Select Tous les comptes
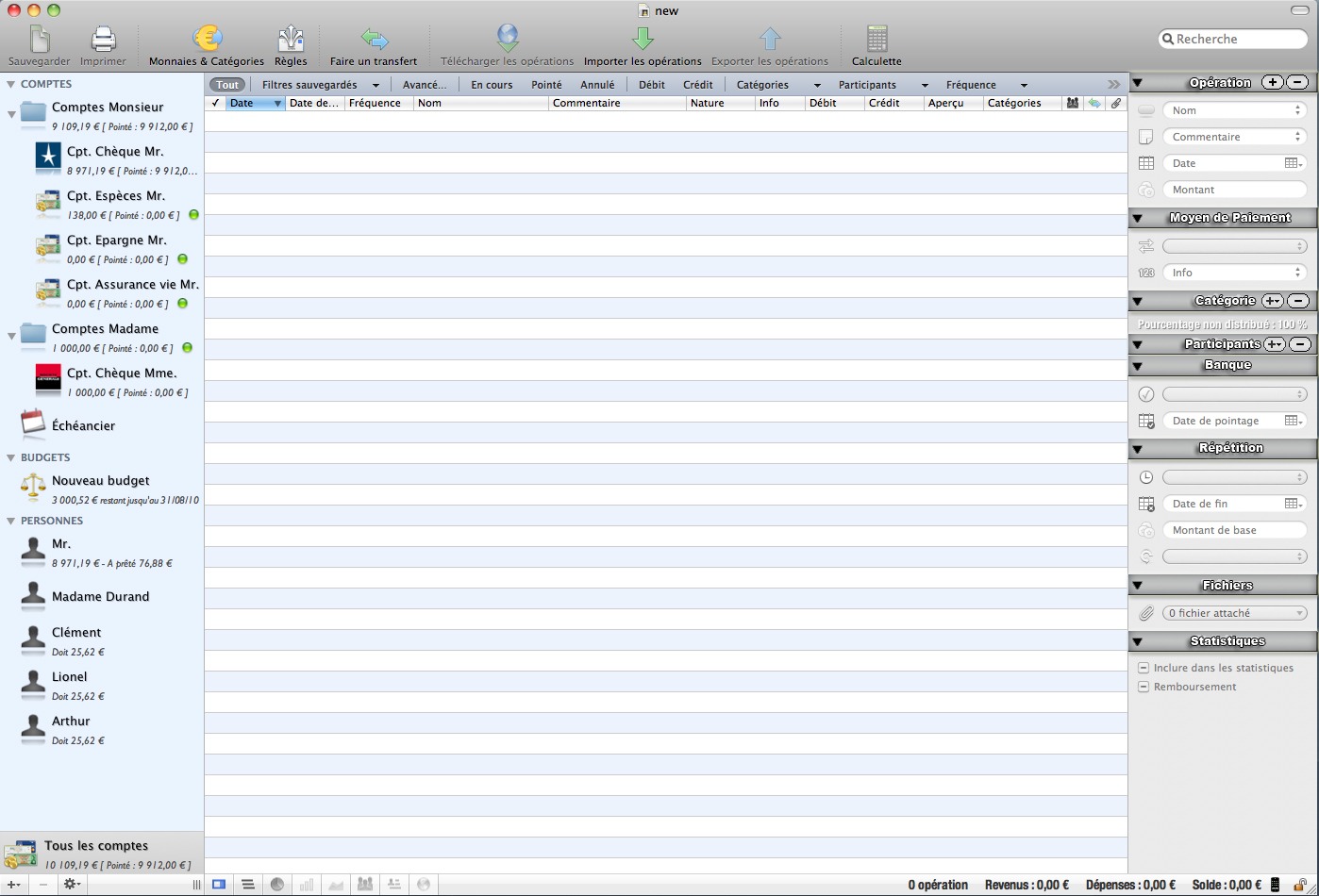This screenshot has width=1319, height=896. [x=102, y=854]
